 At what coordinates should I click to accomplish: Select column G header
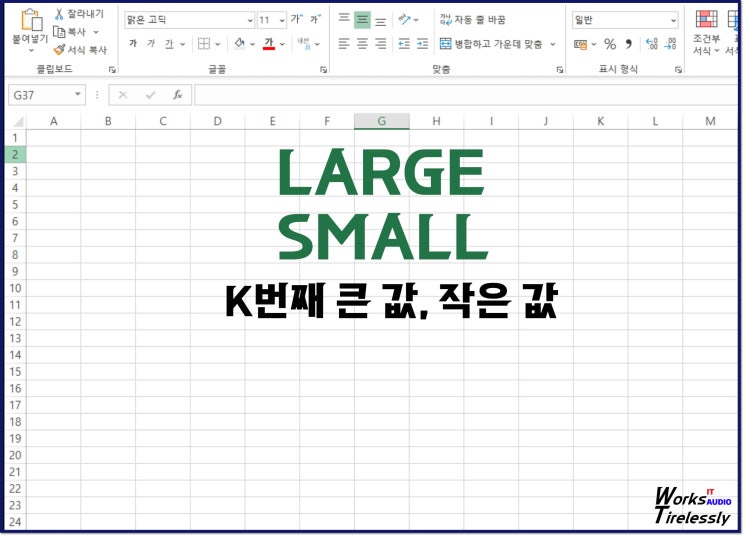click(x=381, y=121)
